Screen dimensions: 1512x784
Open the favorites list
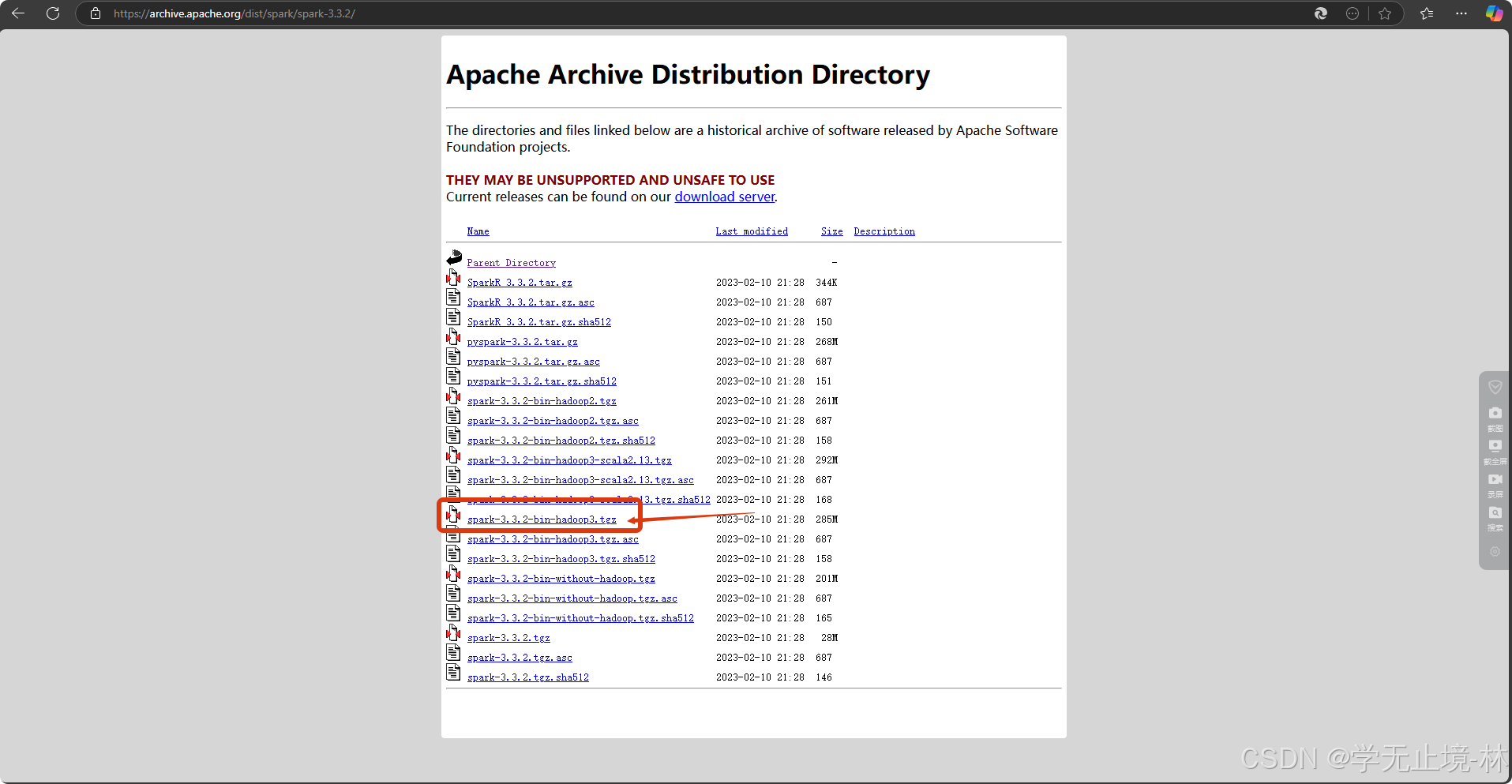[1427, 13]
